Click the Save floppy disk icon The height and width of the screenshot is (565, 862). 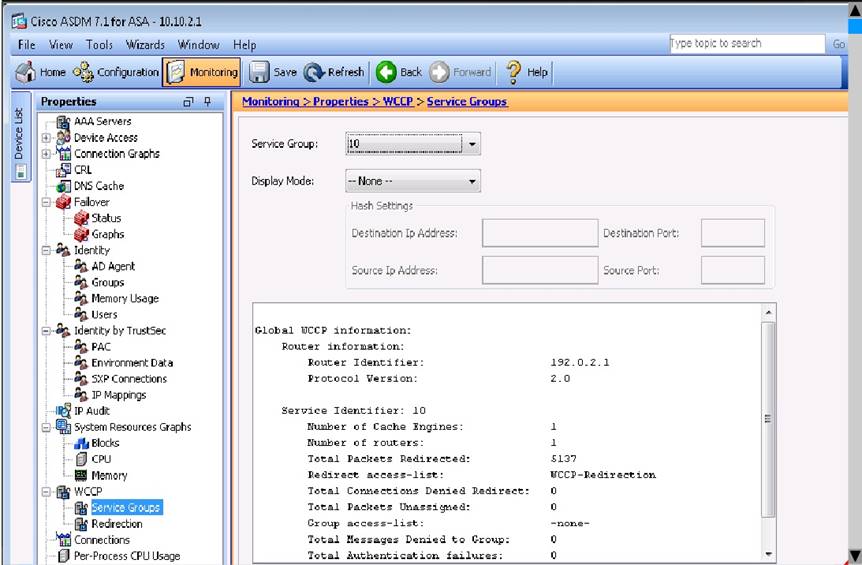coord(259,72)
